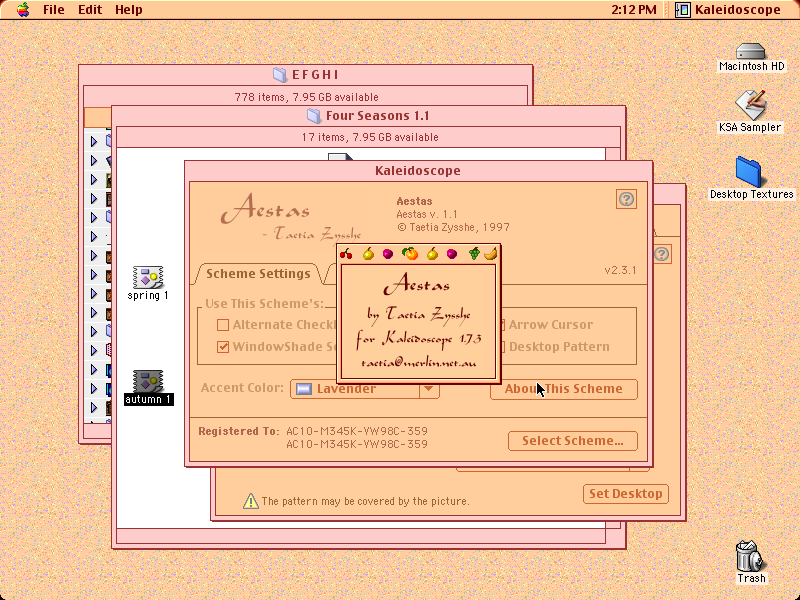Viewport: 800px width, 600px height.
Task: Click the v2.3.1 version label
Action: [x=620, y=270]
